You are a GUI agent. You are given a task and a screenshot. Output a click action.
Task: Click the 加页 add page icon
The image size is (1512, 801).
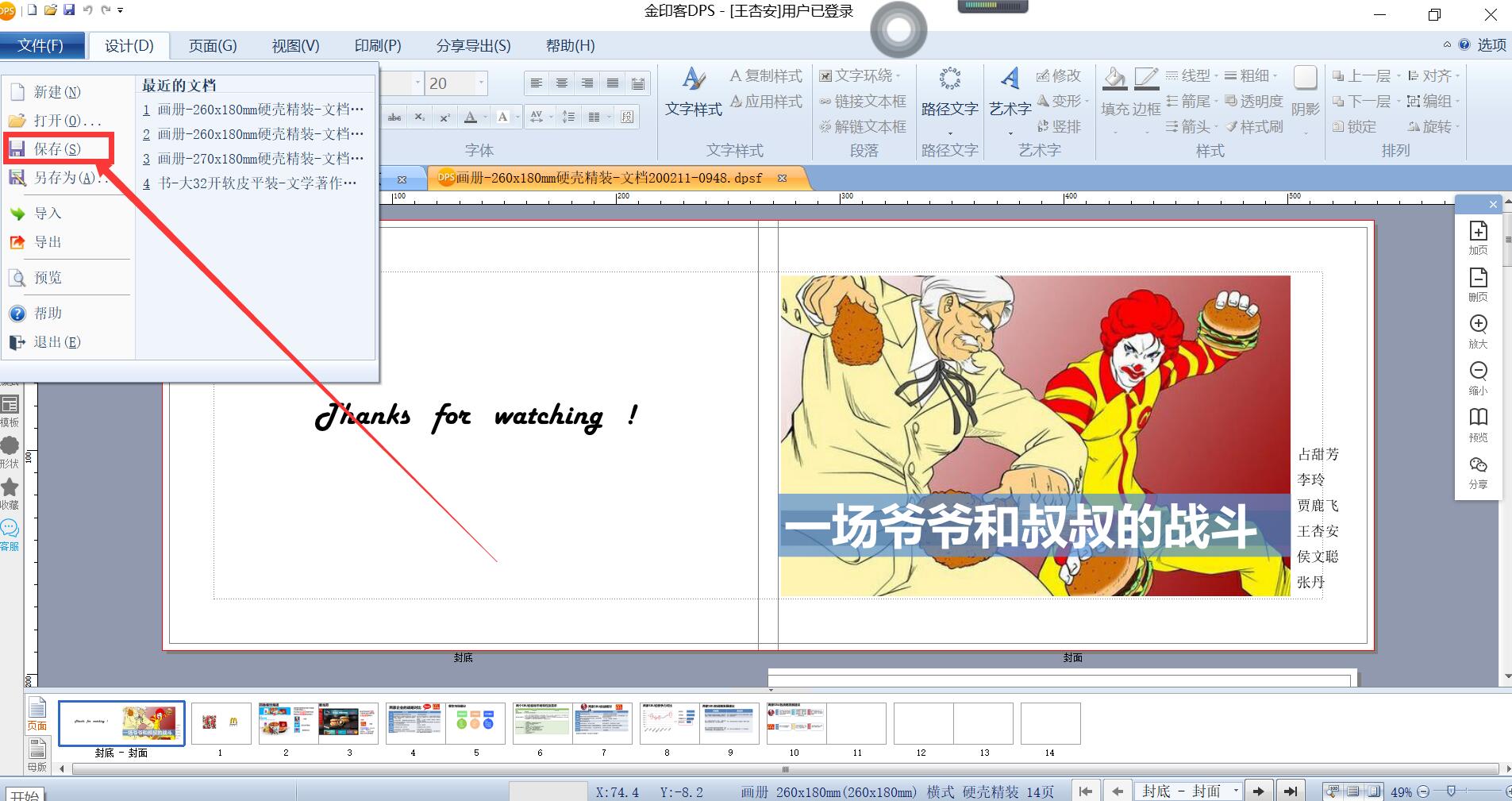[x=1478, y=238]
